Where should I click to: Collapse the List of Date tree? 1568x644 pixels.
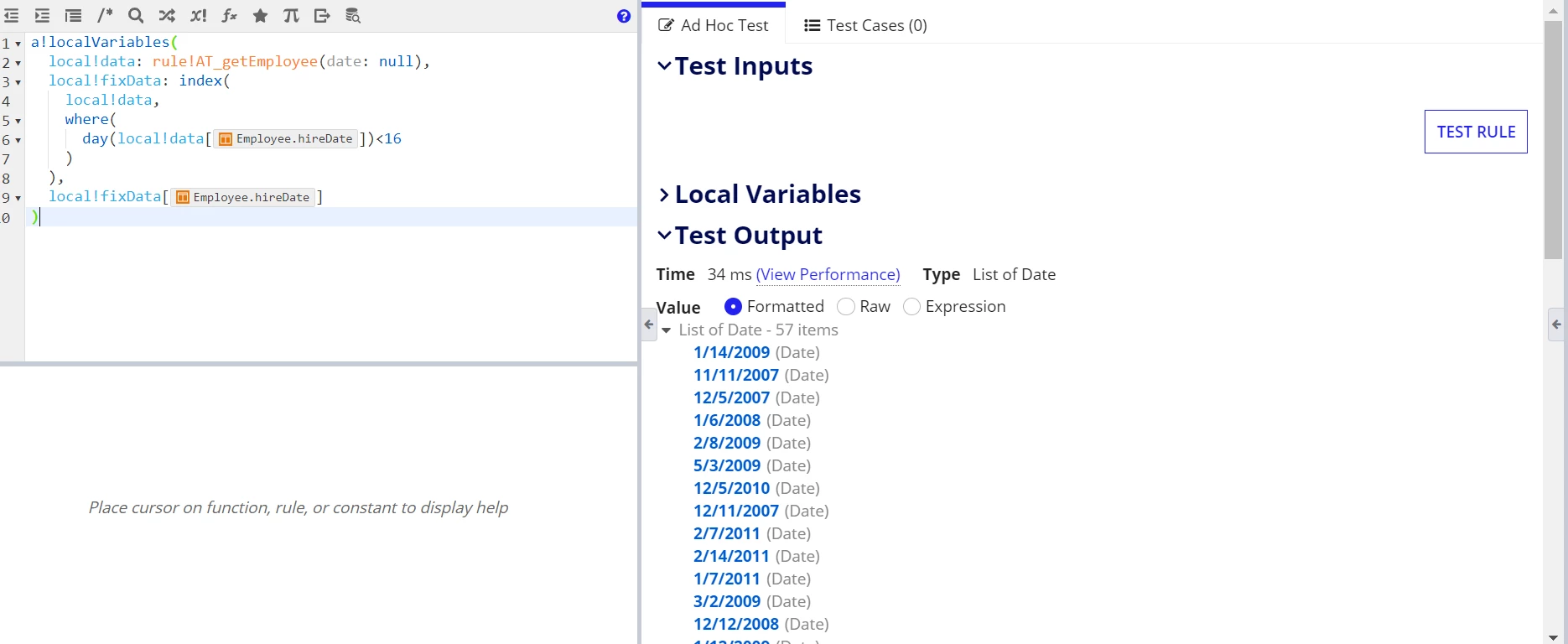(x=667, y=330)
